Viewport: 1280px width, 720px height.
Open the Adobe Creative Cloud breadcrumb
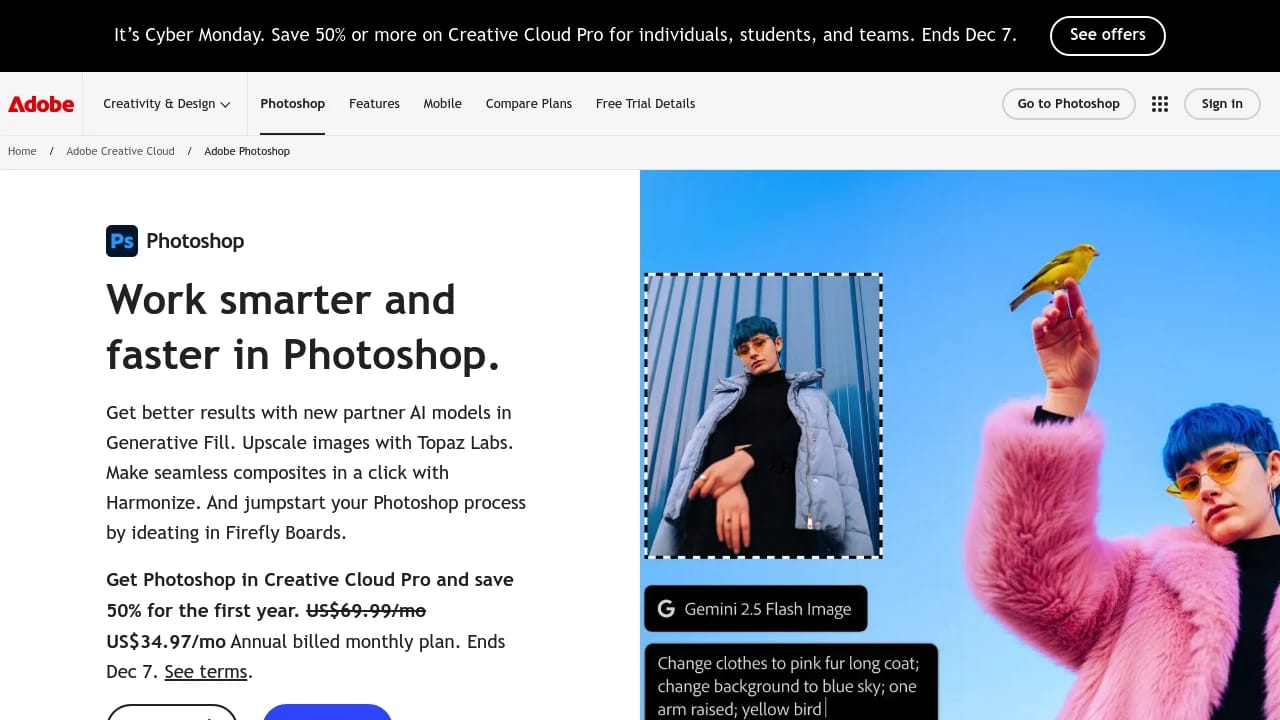click(x=120, y=151)
